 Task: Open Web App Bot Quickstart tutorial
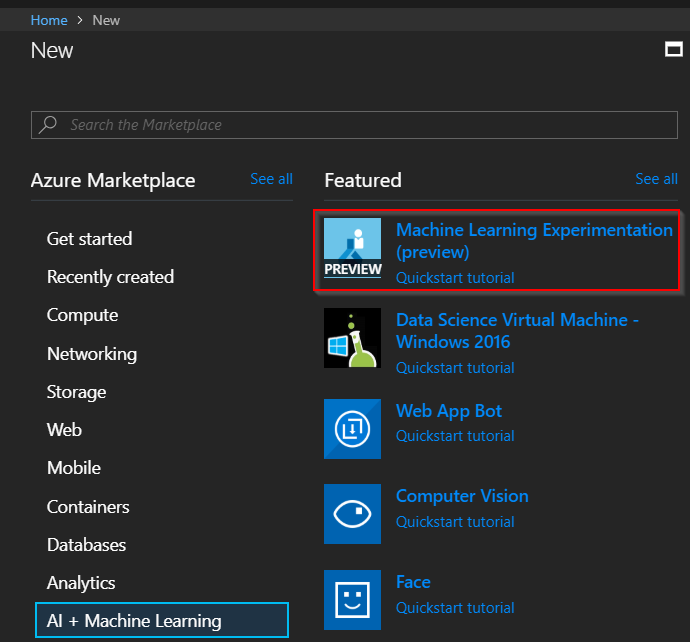click(455, 436)
